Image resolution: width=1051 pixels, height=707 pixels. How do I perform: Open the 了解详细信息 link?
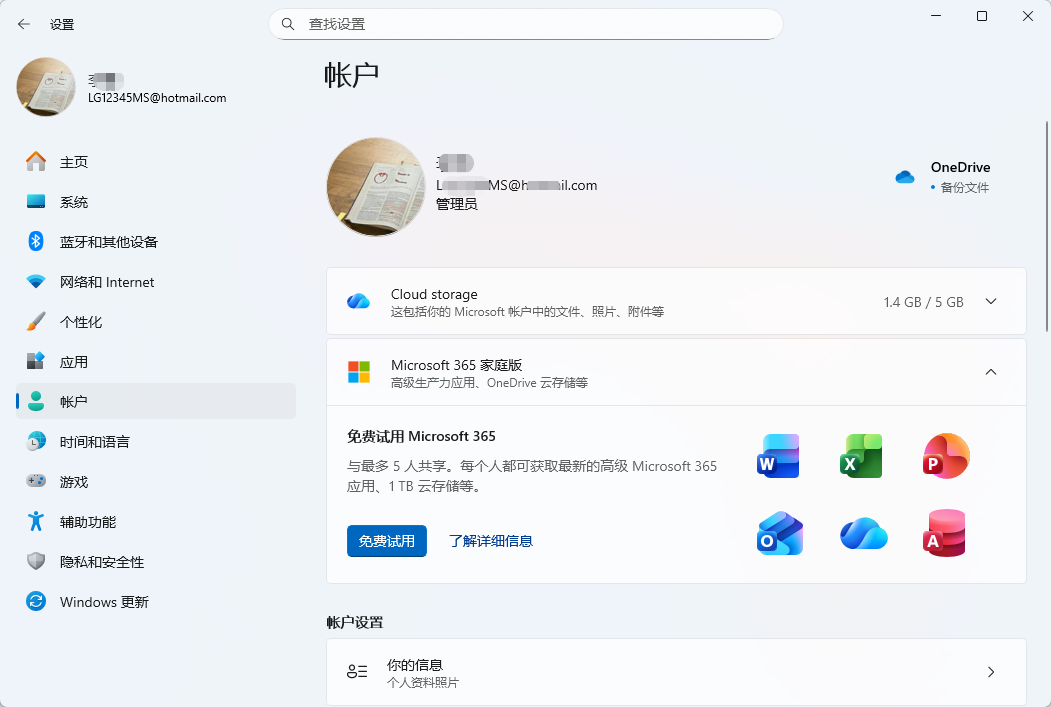coord(491,541)
